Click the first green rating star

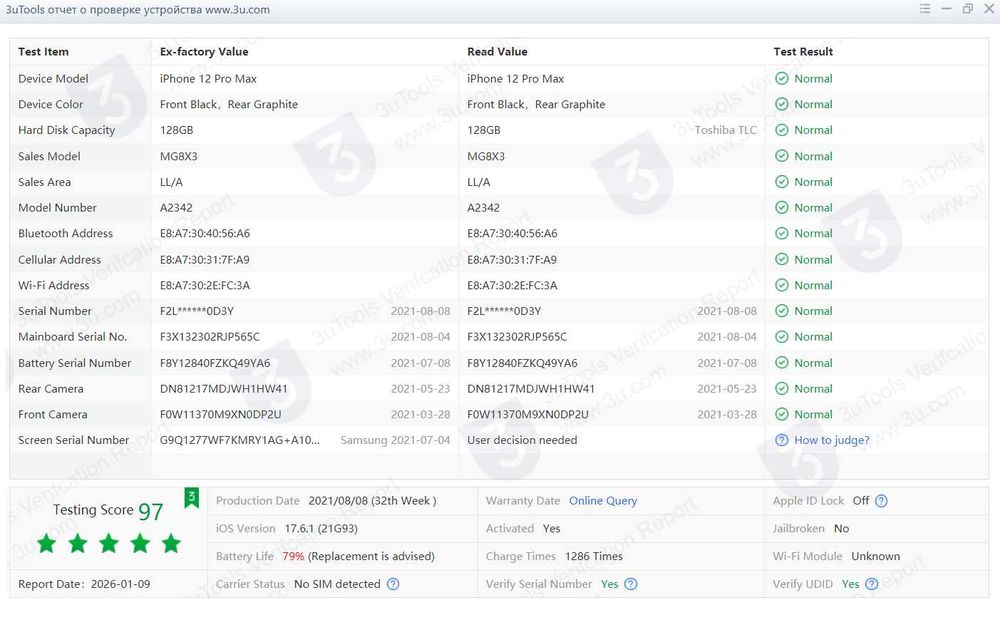coord(47,544)
